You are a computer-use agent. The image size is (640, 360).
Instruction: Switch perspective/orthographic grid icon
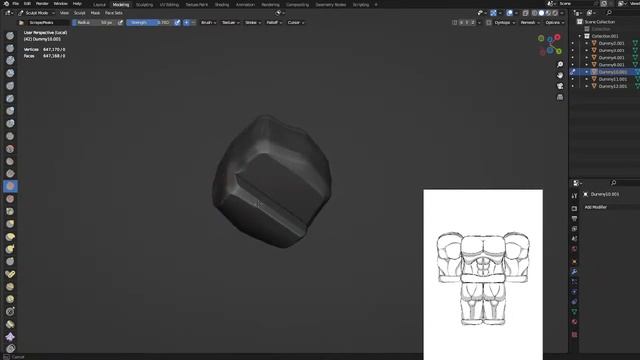click(x=560, y=97)
